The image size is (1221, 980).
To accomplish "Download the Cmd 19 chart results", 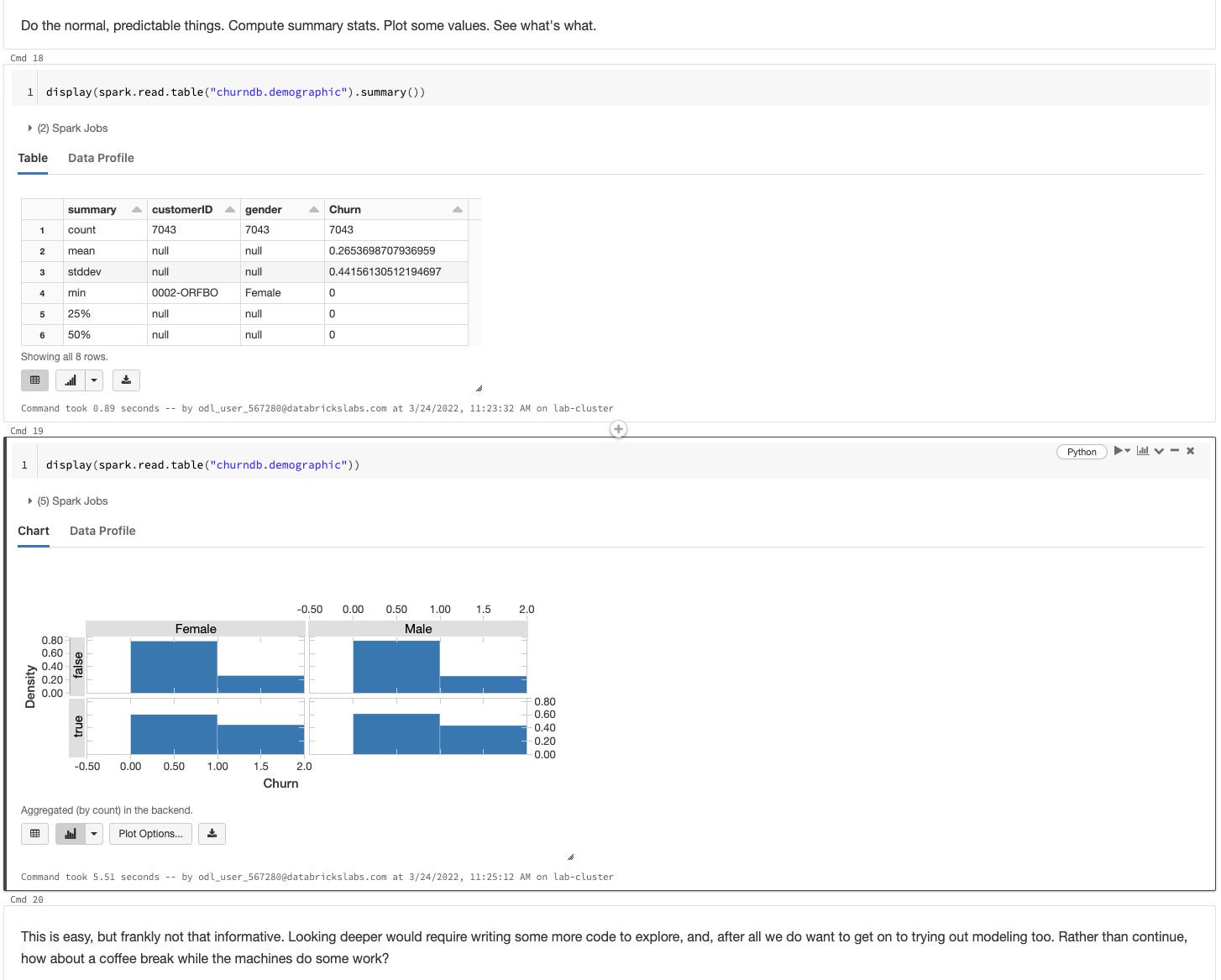I will point(212,834).
